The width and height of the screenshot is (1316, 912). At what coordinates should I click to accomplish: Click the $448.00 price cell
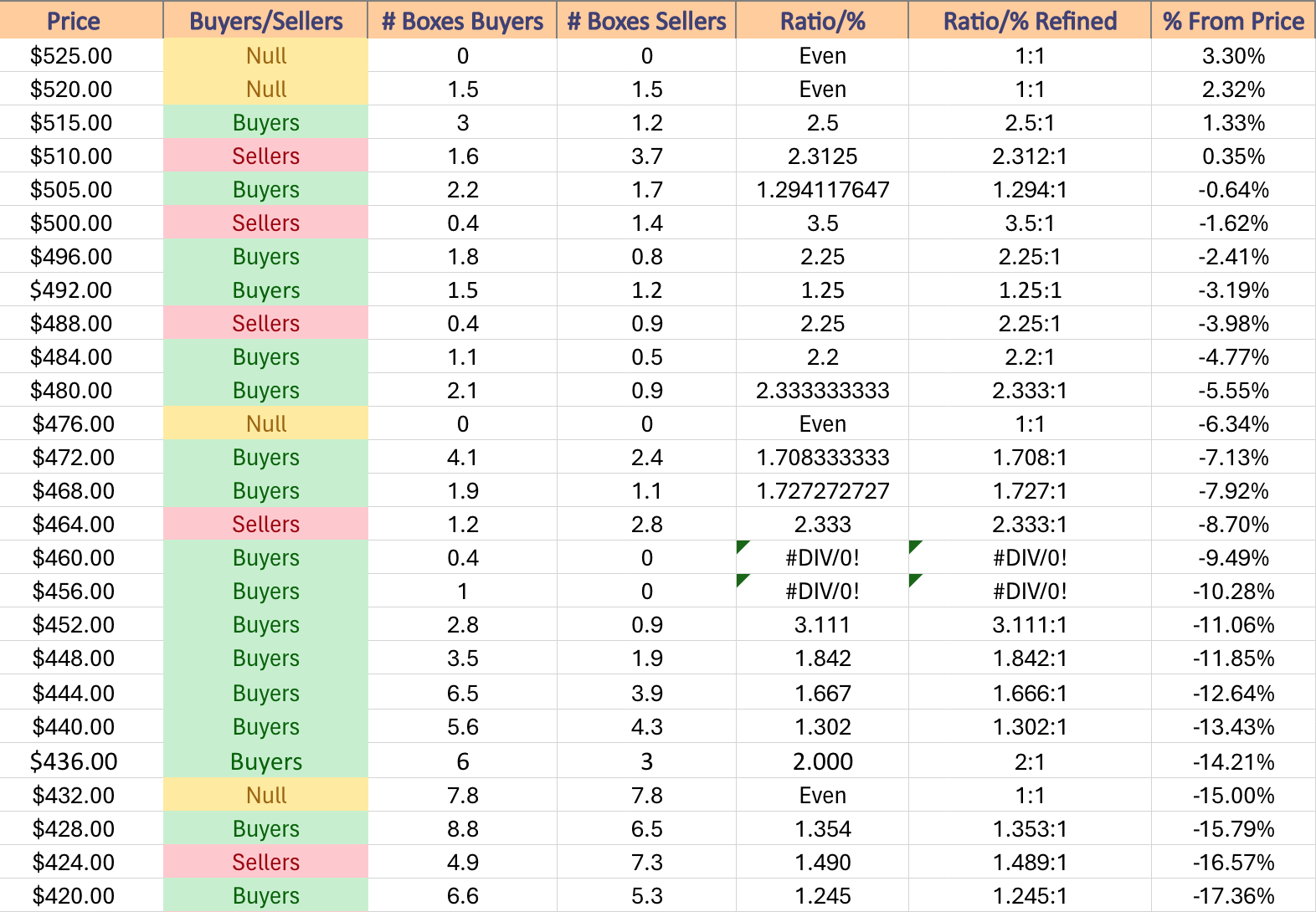pos(81,658)
